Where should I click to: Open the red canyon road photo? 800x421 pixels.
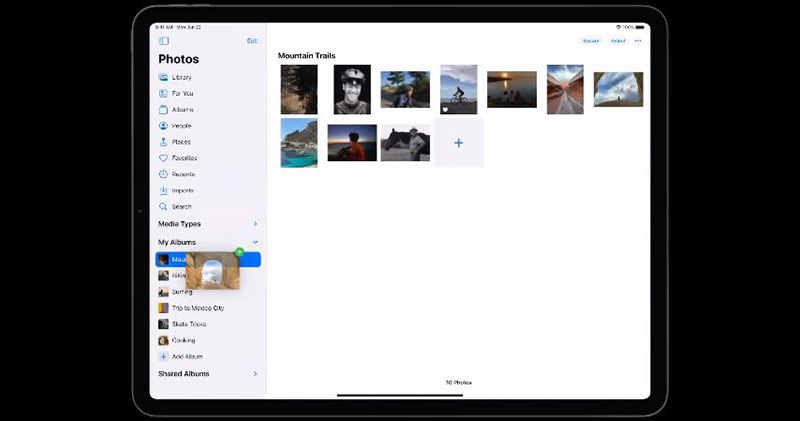[x=565, y=89]
